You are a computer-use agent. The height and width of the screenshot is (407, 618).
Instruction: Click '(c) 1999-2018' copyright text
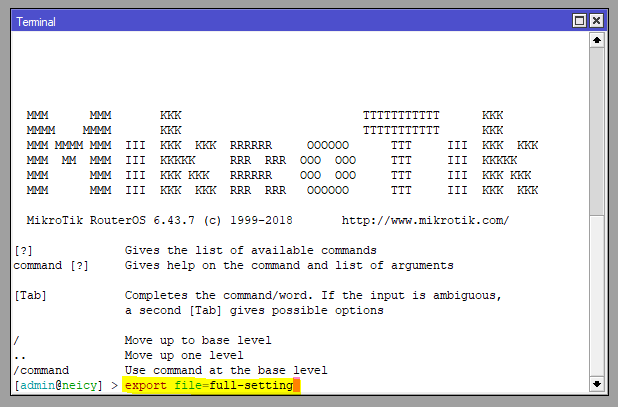(x=248, y=220)
